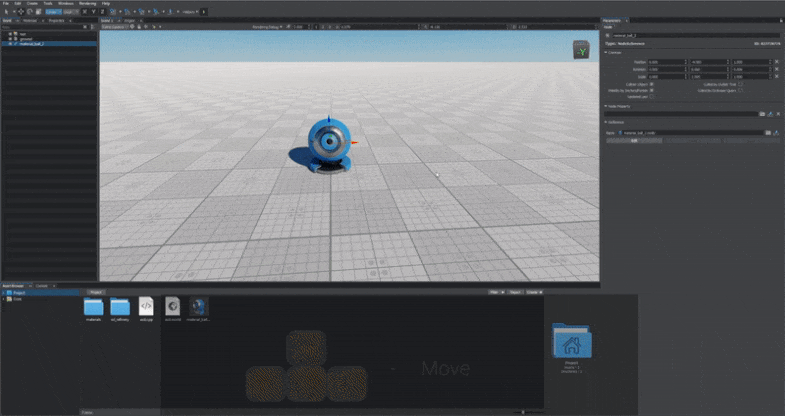Image resolution: width=785 pixels, height=416 pixels.
Task: Reset the Scale values with the X icon
Action: [x=777, y=75]
